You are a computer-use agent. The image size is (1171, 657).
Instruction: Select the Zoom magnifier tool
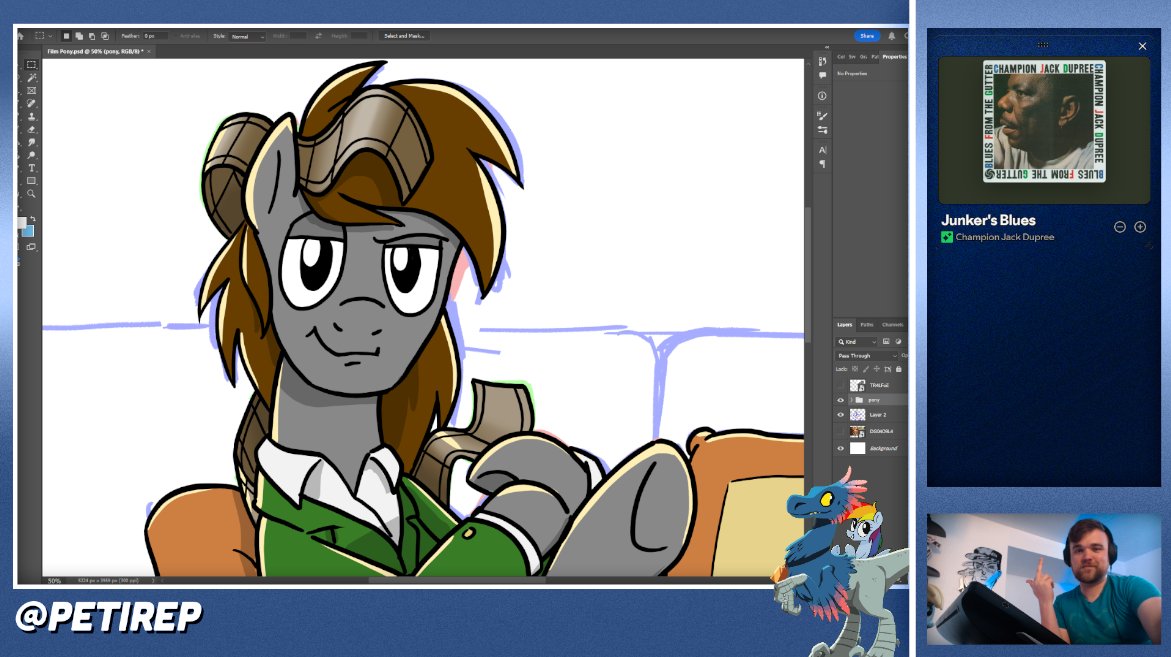click(x=31, y=193)
